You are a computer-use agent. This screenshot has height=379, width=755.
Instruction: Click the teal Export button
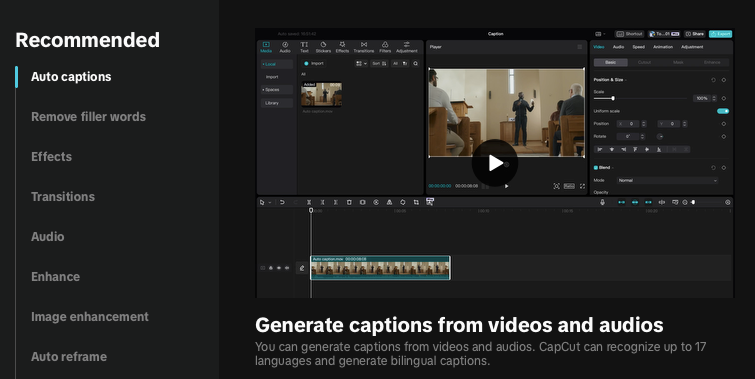720,34
